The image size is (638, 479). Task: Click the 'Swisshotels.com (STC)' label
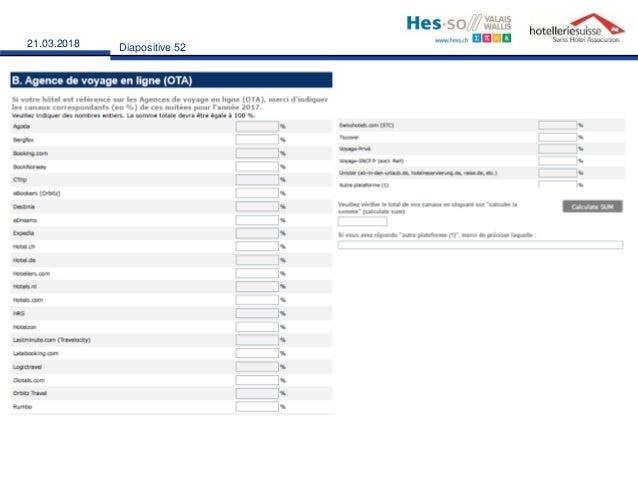367,125
